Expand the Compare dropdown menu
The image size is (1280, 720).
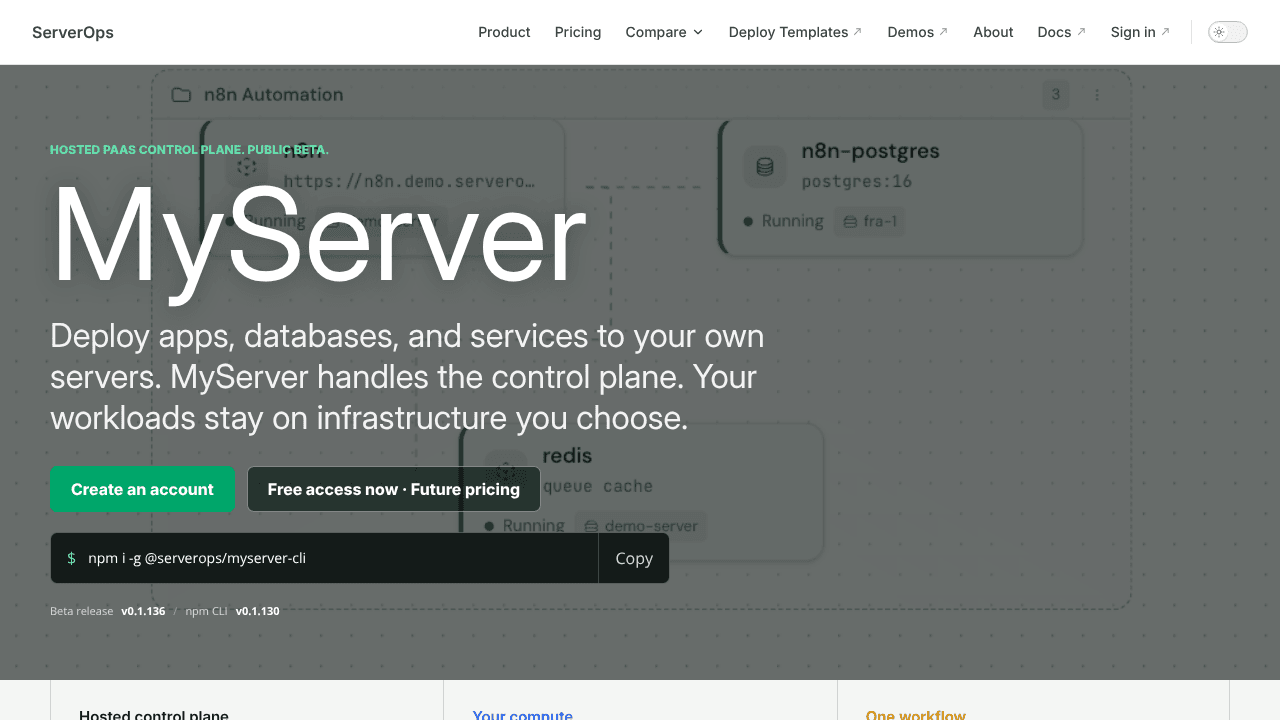[x=664, y=32]
